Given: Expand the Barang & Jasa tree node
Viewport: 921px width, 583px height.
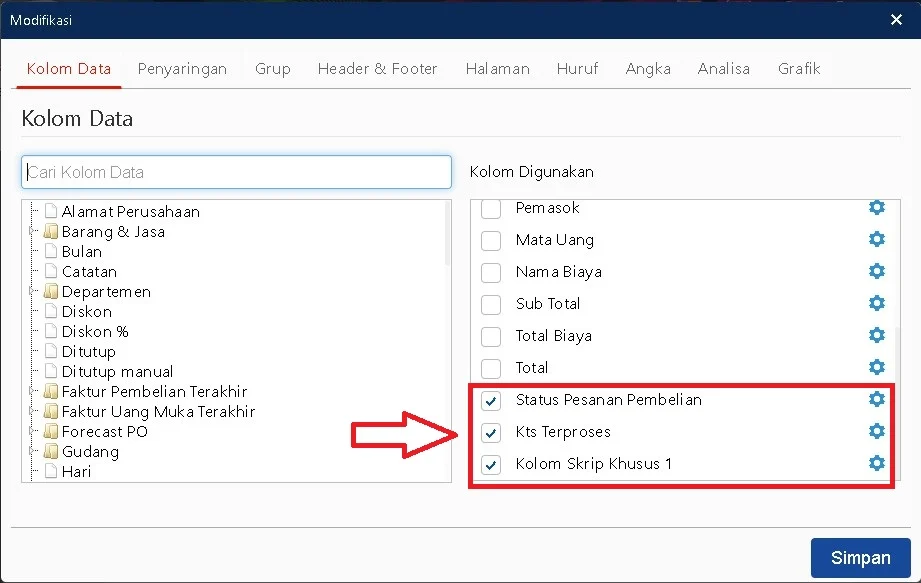Looking at the screenshot, I should point(32,231).
